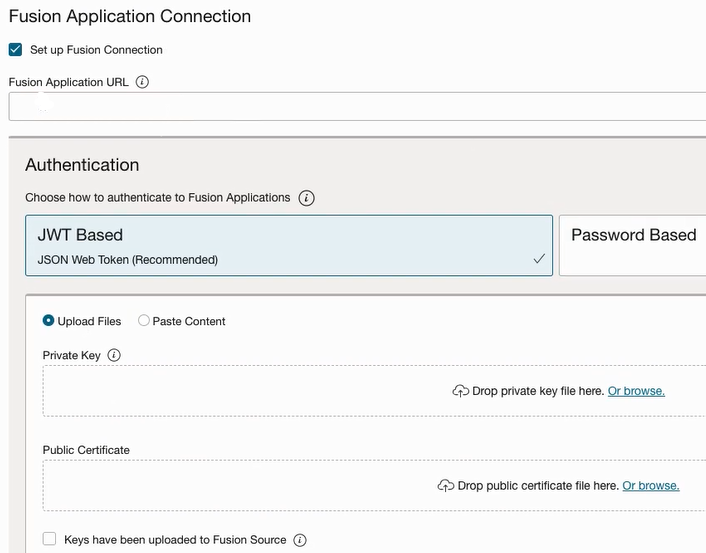
Task: Click the Private Key info icon
Action: (x=114, y=355)
